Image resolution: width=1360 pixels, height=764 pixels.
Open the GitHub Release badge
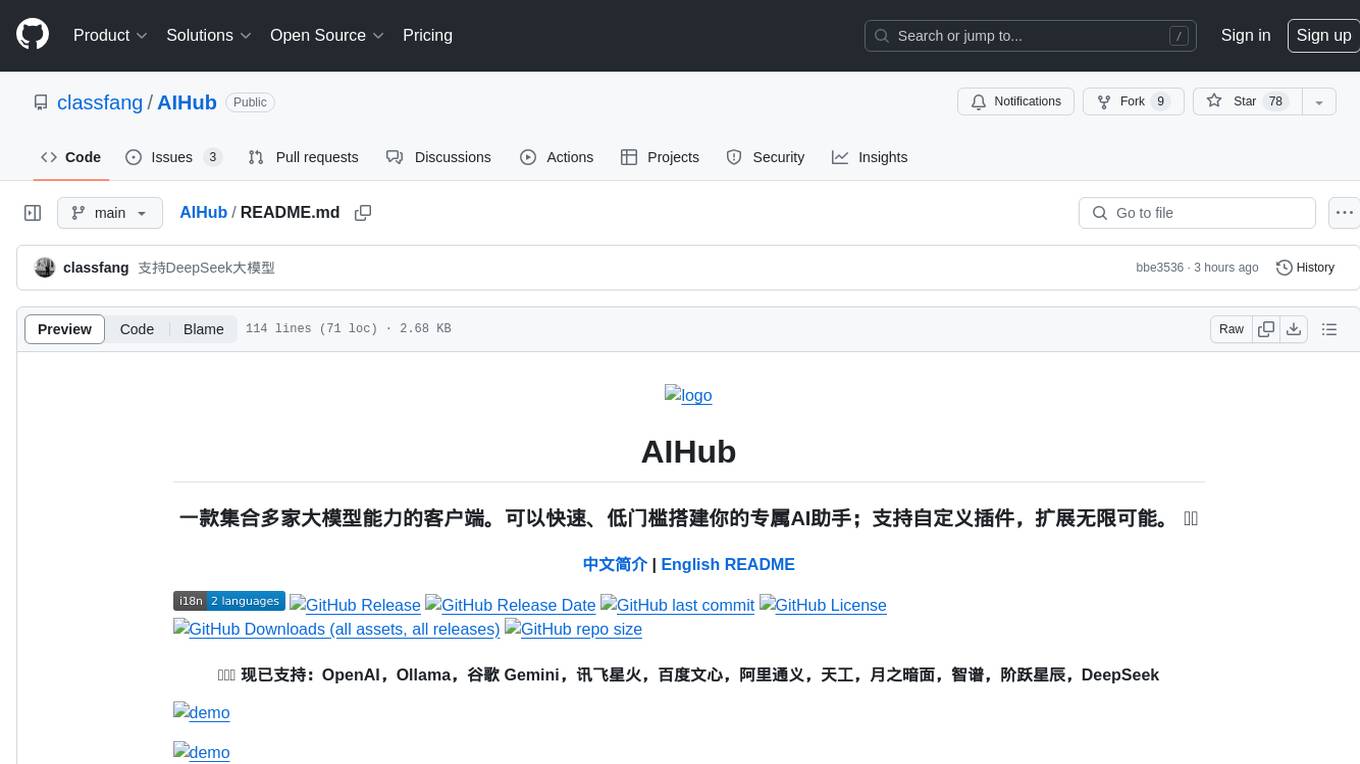(355, 605)
